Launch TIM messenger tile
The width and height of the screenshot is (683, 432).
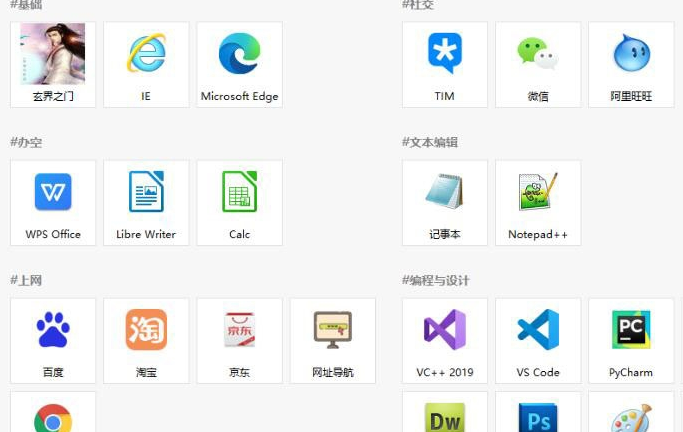point(445,64)
